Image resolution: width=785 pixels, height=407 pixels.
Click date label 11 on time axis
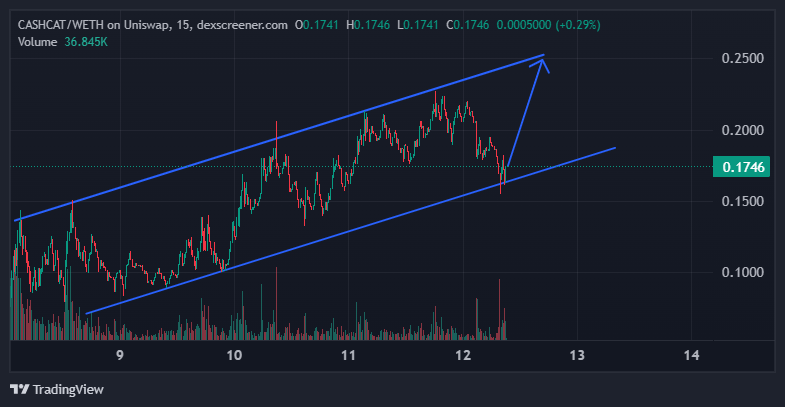[348, 355]
